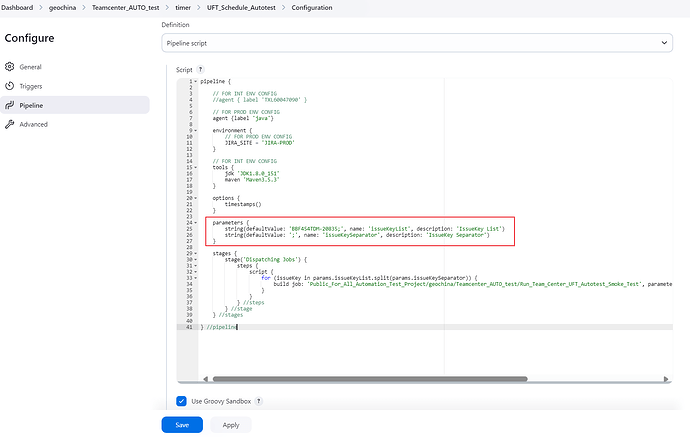Click the Pipeline section icon in sidebar
The height and width of the screenshot is (437, 690).
click(10, 105)
